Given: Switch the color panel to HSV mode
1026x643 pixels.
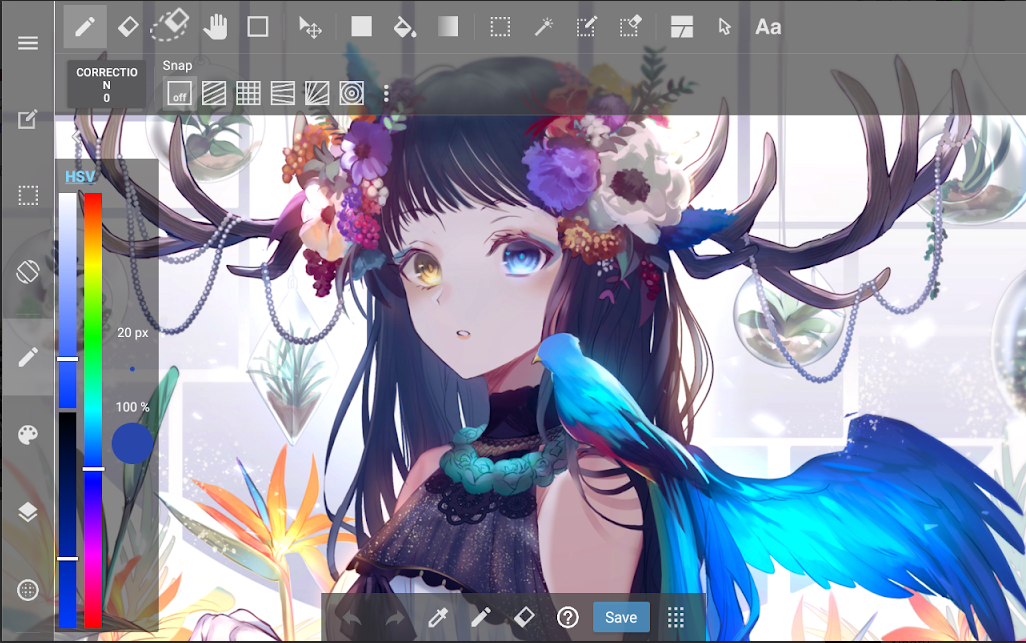Looking at the screenshot, I should click(78, 177).
